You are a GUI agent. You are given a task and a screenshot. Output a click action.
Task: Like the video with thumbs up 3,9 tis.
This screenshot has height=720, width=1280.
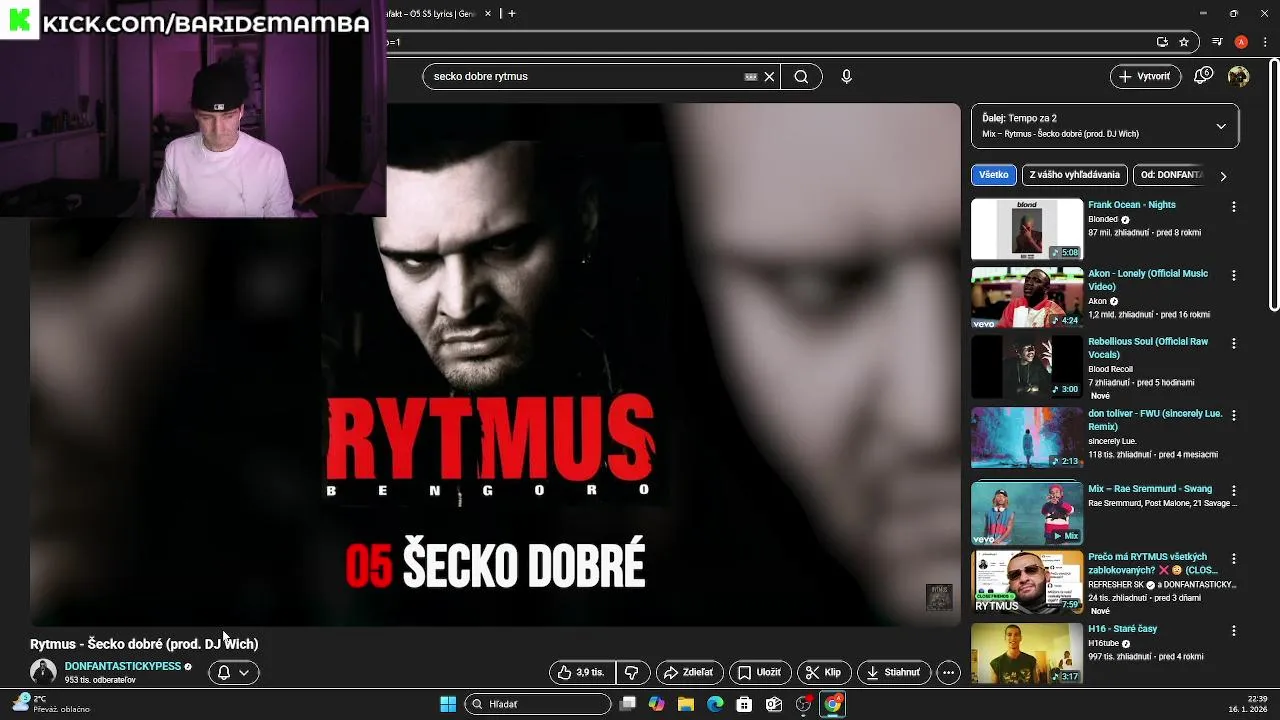pyautogui.click(x=582, y=673)
